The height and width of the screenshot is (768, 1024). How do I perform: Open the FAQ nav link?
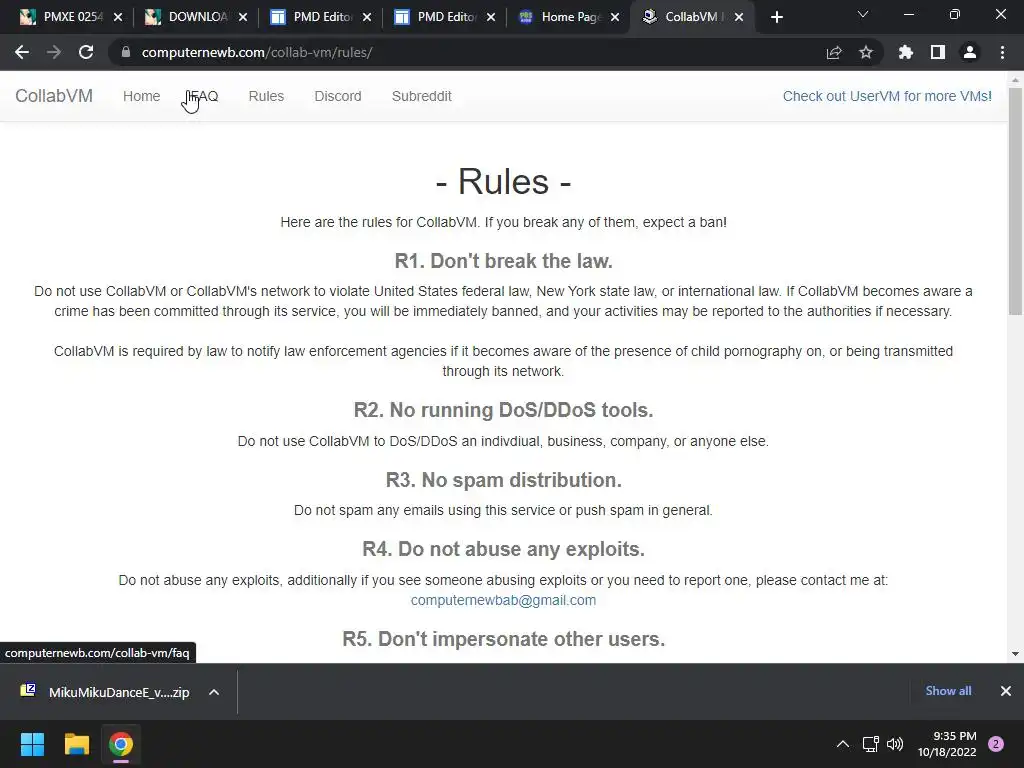click(204, 96)
